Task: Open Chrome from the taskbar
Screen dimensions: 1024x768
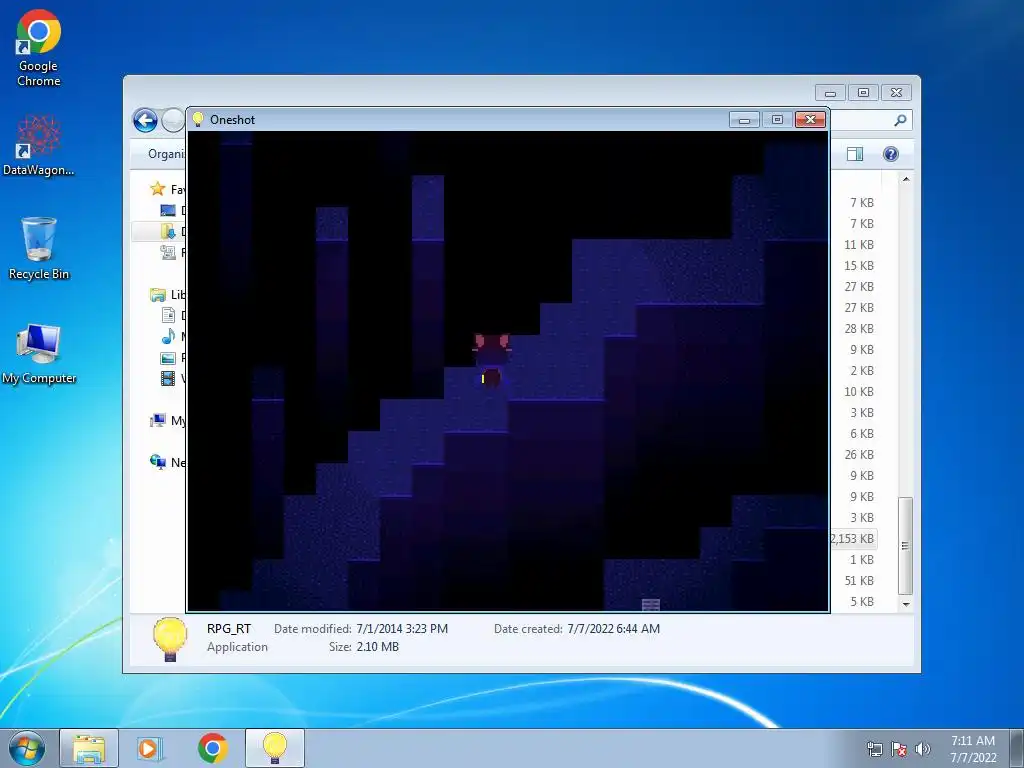Action: tap(212, 748)
